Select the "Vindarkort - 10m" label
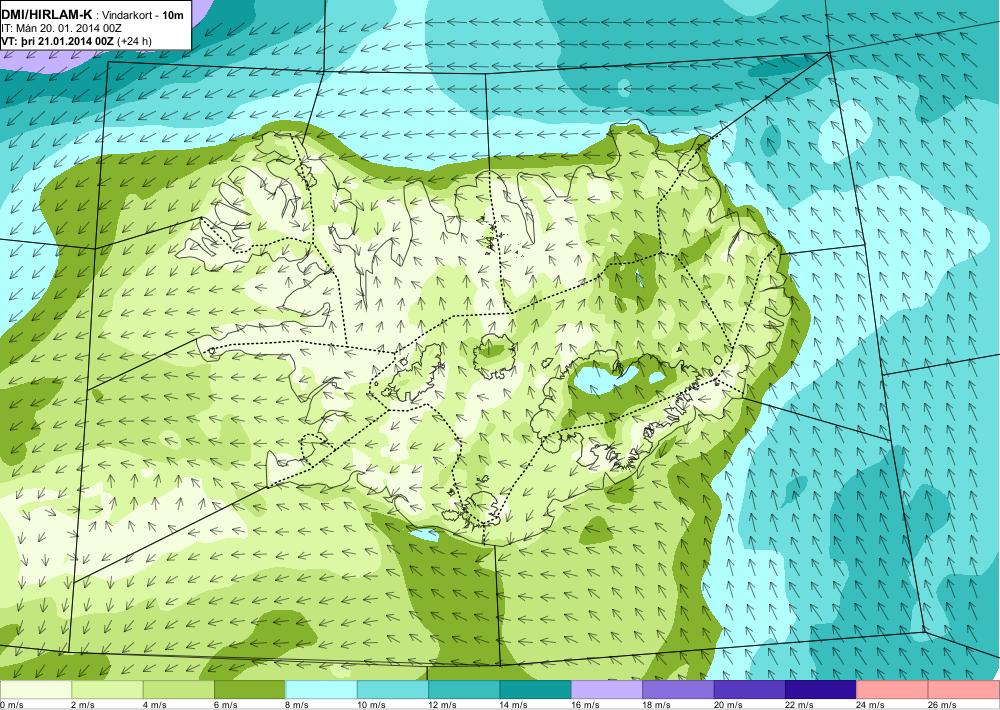The image size is (1000, 710). point(144,15)
